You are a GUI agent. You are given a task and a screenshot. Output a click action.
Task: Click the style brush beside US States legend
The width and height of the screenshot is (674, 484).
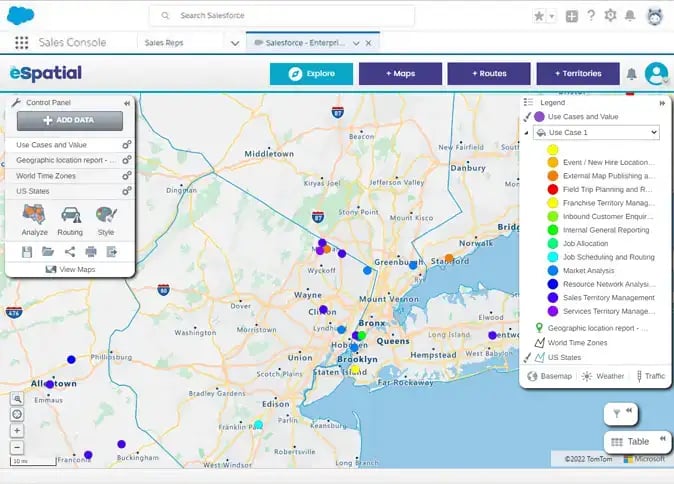(x=527, y=358)
